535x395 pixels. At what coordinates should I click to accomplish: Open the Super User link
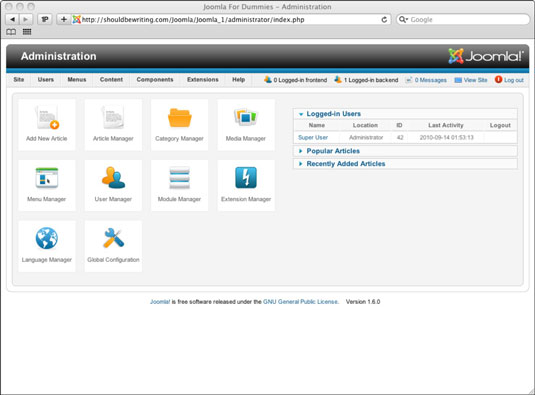point(313,137)
